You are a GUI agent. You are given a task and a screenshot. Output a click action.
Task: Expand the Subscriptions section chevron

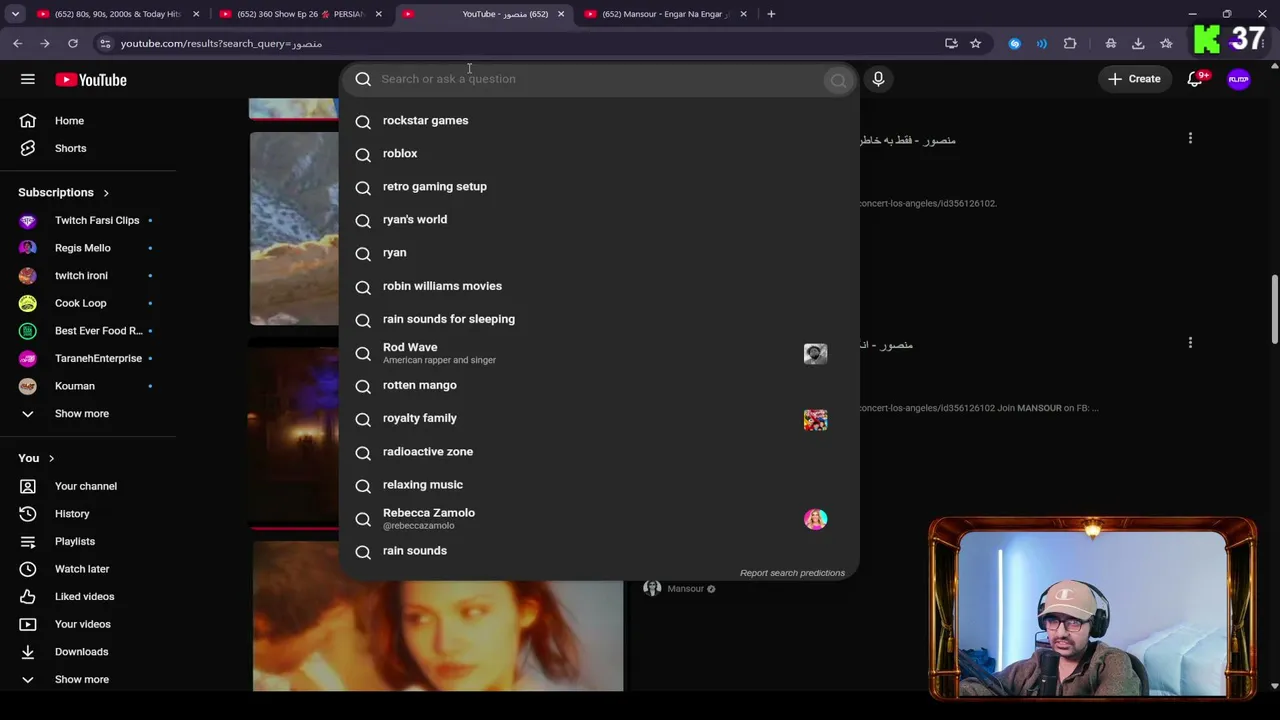[x=106, y=193]
